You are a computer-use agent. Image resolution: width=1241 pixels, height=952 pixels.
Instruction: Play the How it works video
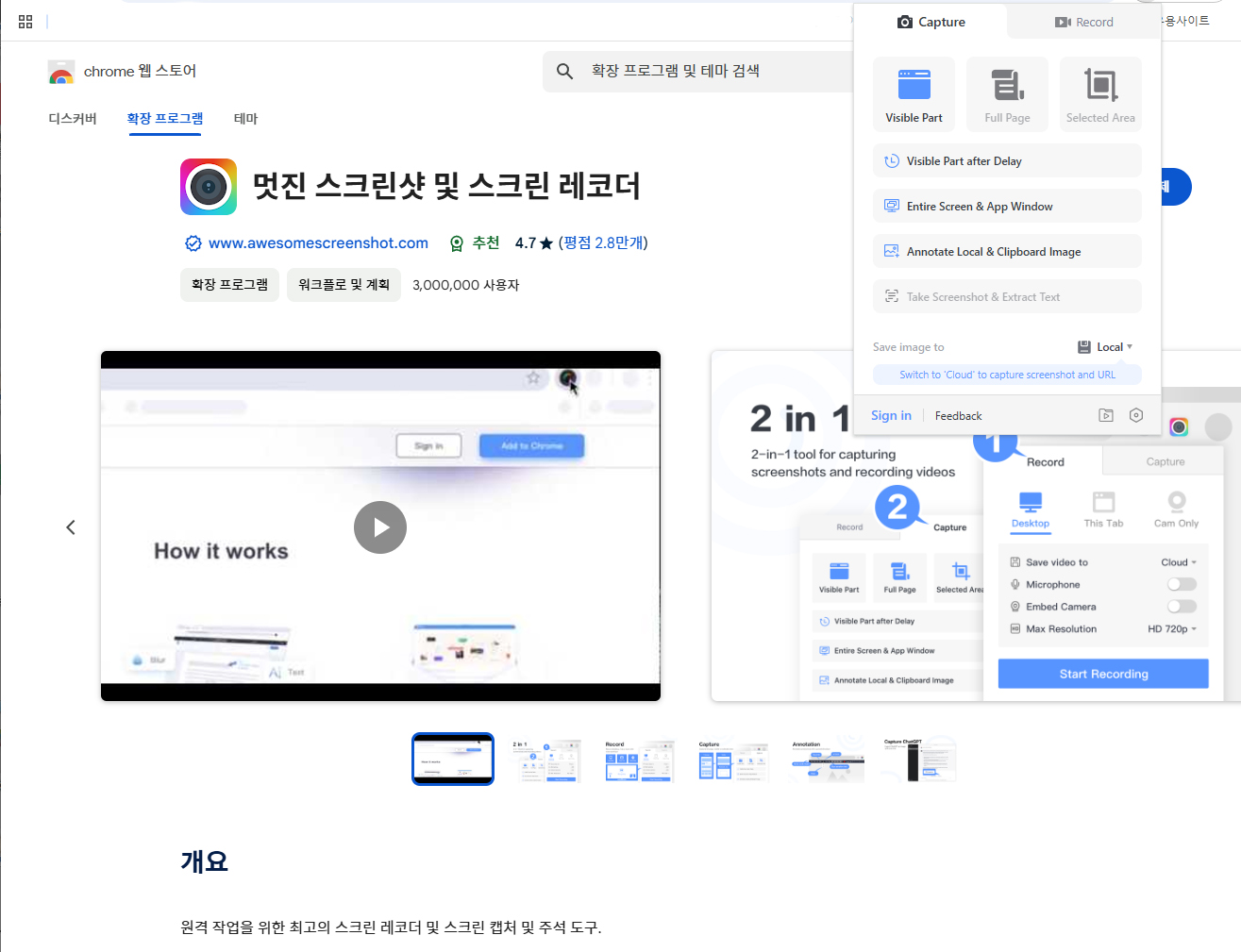coord(380,527)
